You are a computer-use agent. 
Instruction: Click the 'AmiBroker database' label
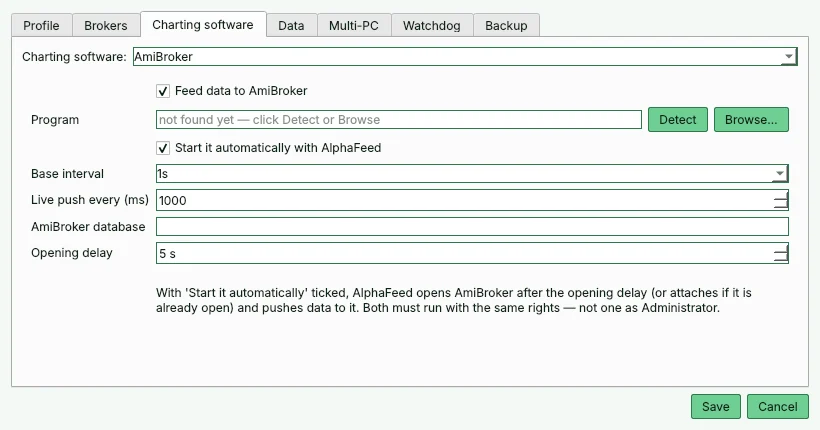[x=88, y=227]
